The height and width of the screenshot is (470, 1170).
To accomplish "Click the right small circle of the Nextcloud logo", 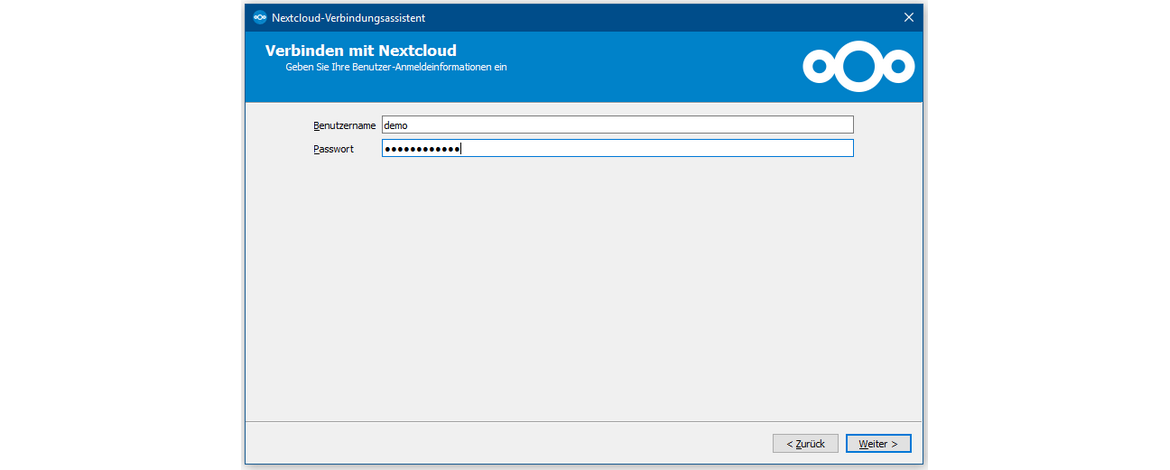I will pyautogui.click(x=900, y=67).
